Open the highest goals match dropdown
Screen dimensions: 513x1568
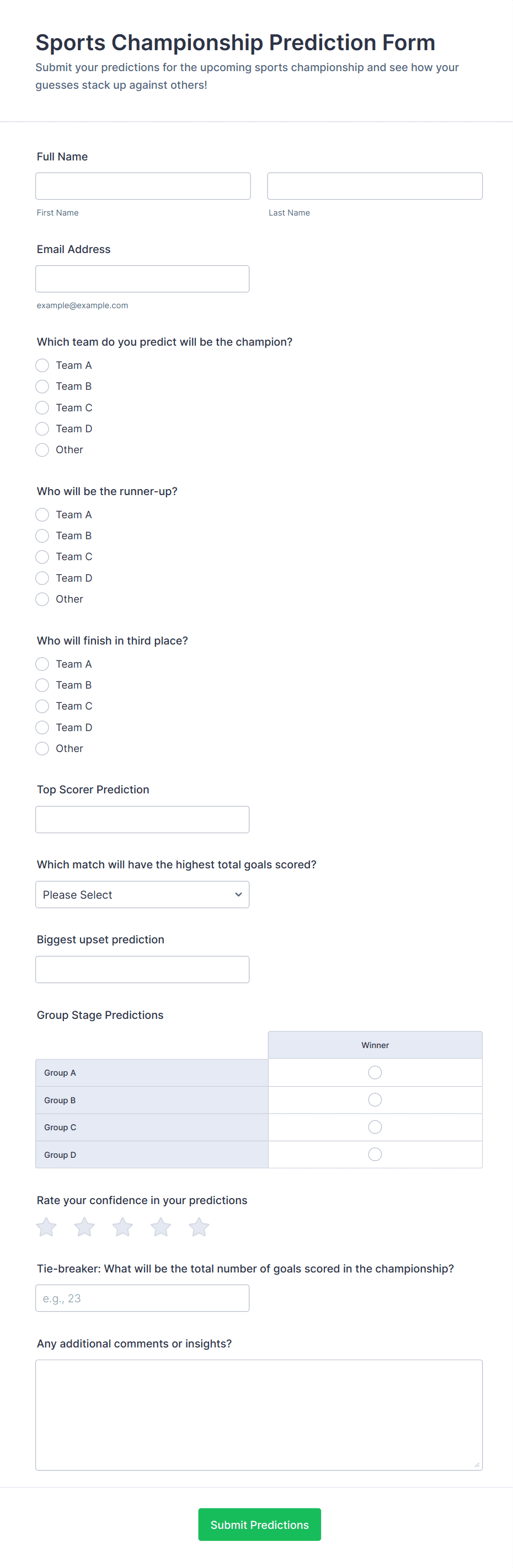click(x=142, y=895)
